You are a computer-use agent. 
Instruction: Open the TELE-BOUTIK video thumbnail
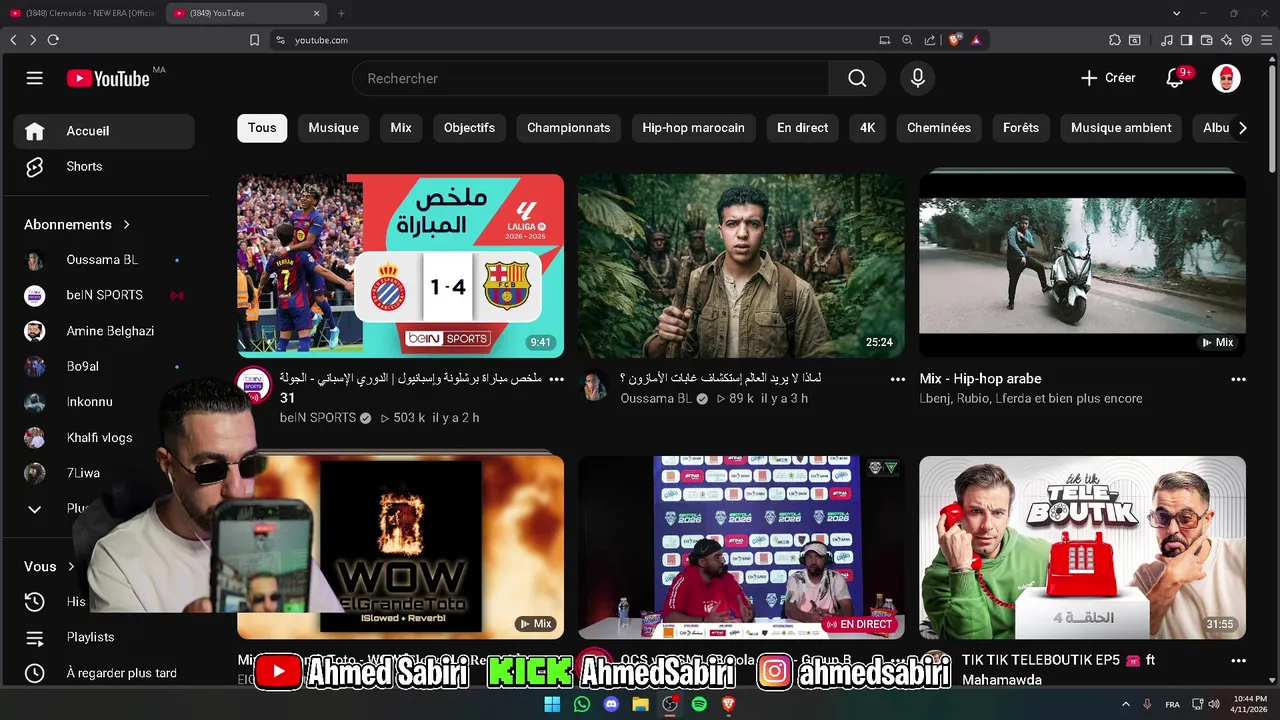1082,548
